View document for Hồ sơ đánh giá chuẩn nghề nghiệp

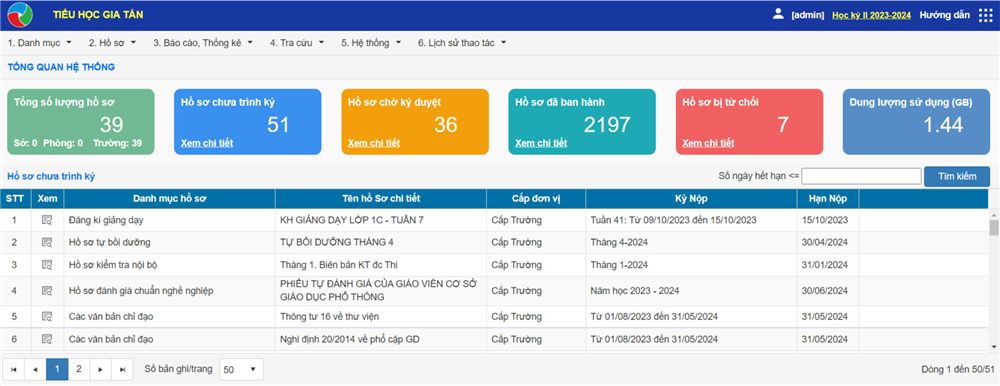[47, 291]
